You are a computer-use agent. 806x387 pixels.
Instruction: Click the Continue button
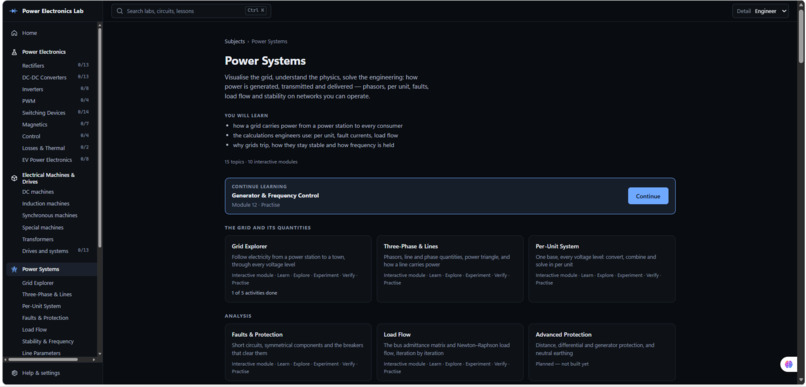click(x=648, y=196)
